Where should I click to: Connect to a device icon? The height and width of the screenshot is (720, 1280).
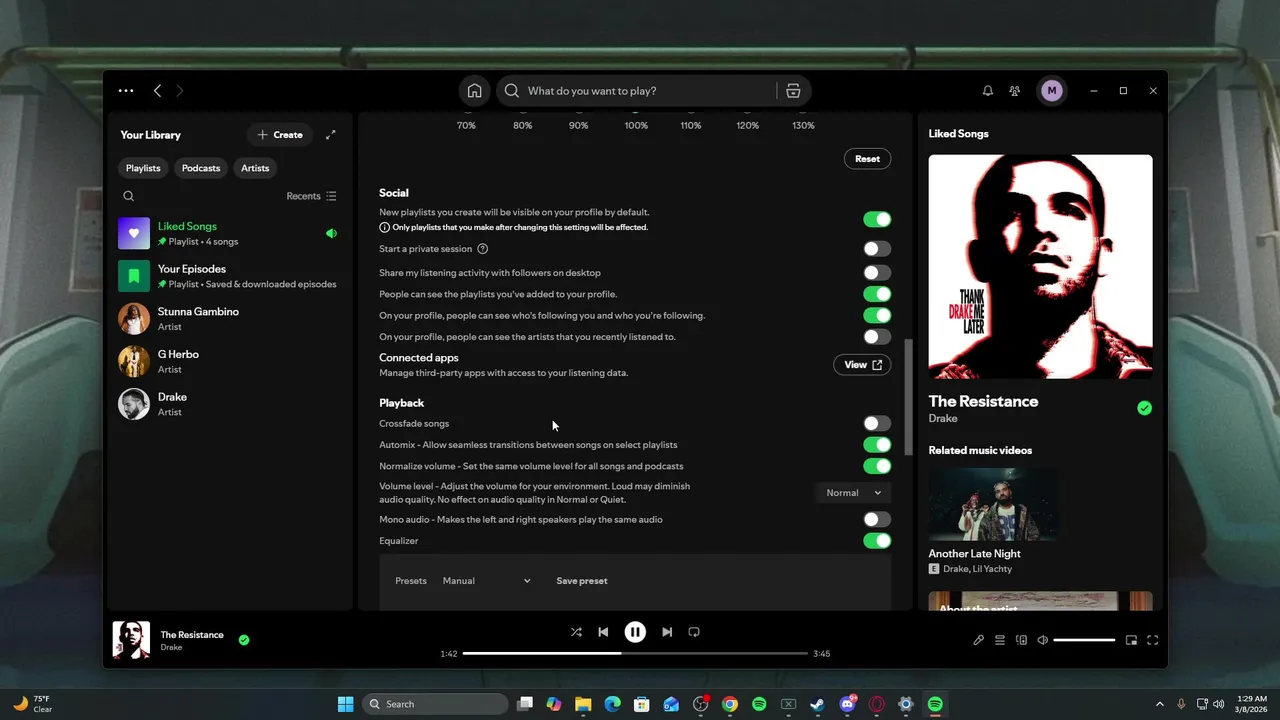(1021, 640)
